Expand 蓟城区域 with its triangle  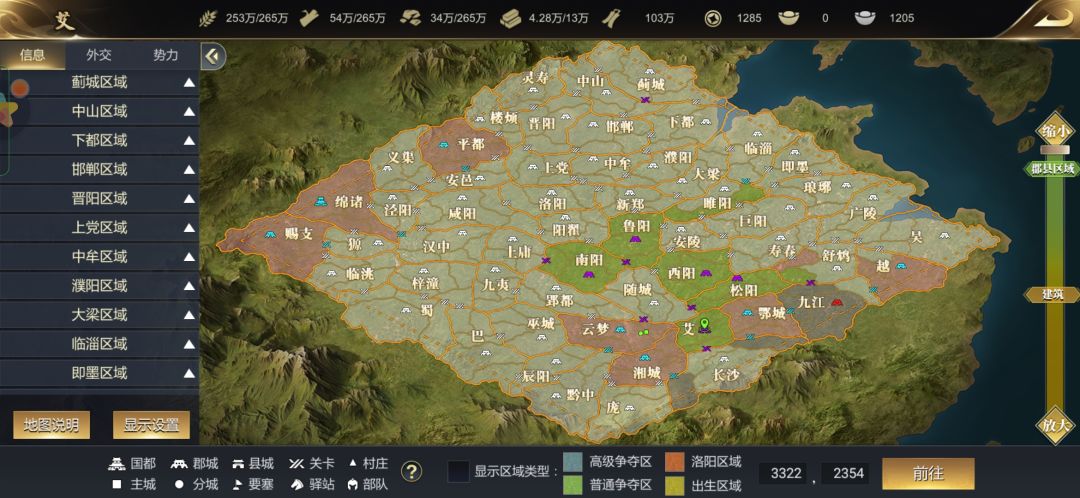(189, 83)
